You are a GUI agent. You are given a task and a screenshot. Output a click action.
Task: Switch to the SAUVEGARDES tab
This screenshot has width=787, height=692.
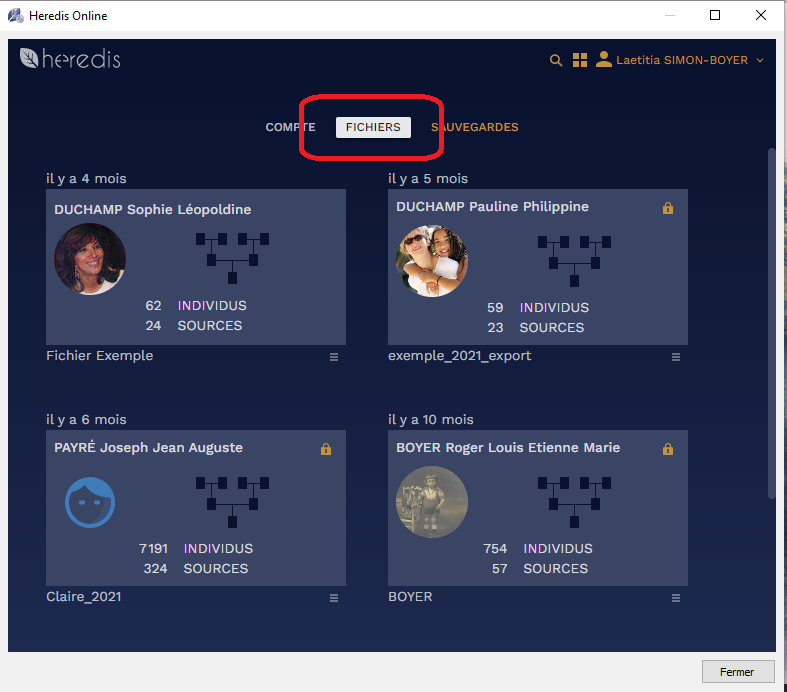[x=475, y=127]
